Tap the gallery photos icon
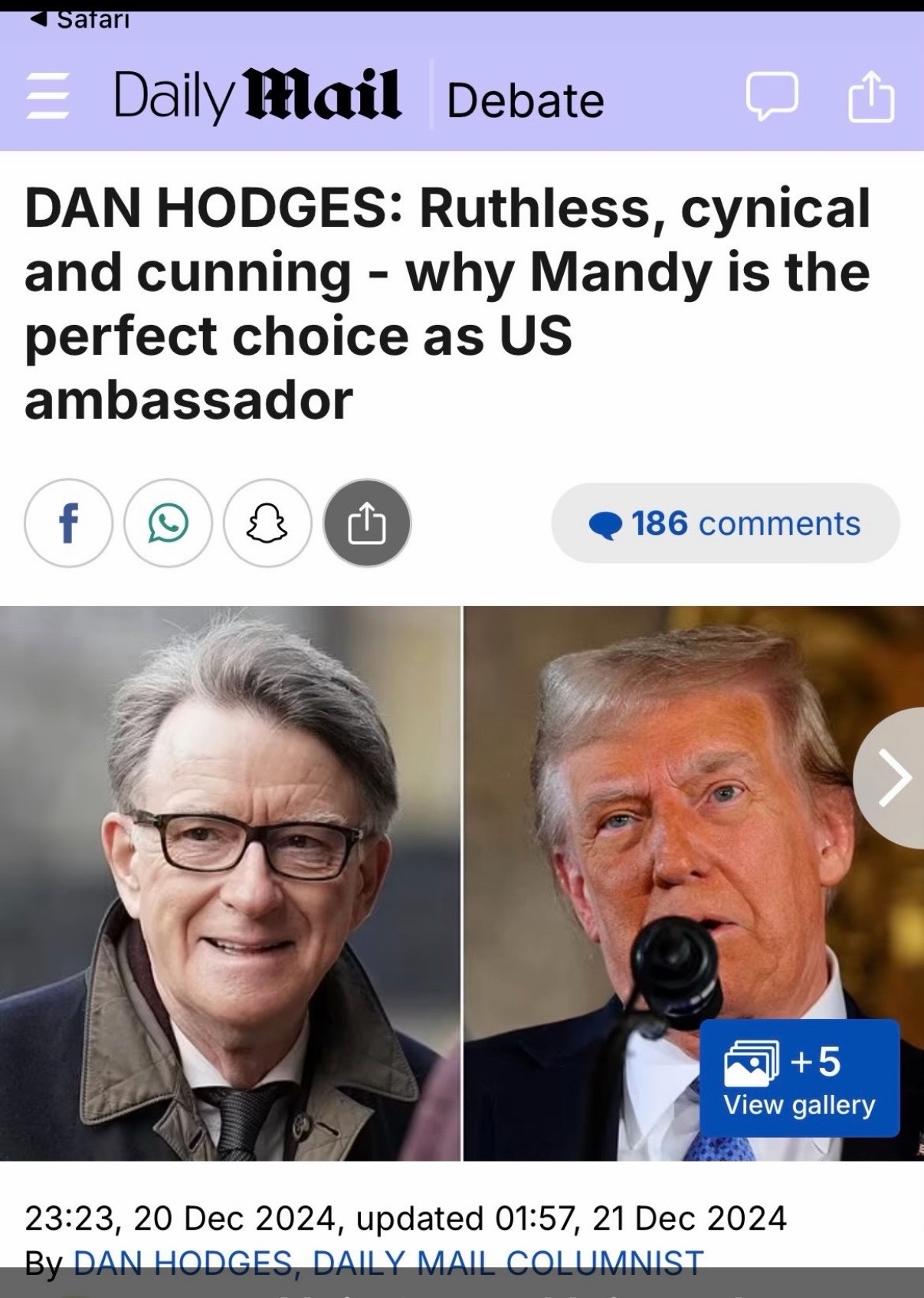Screen dimensions: 924x1298 click(751, 1064)
